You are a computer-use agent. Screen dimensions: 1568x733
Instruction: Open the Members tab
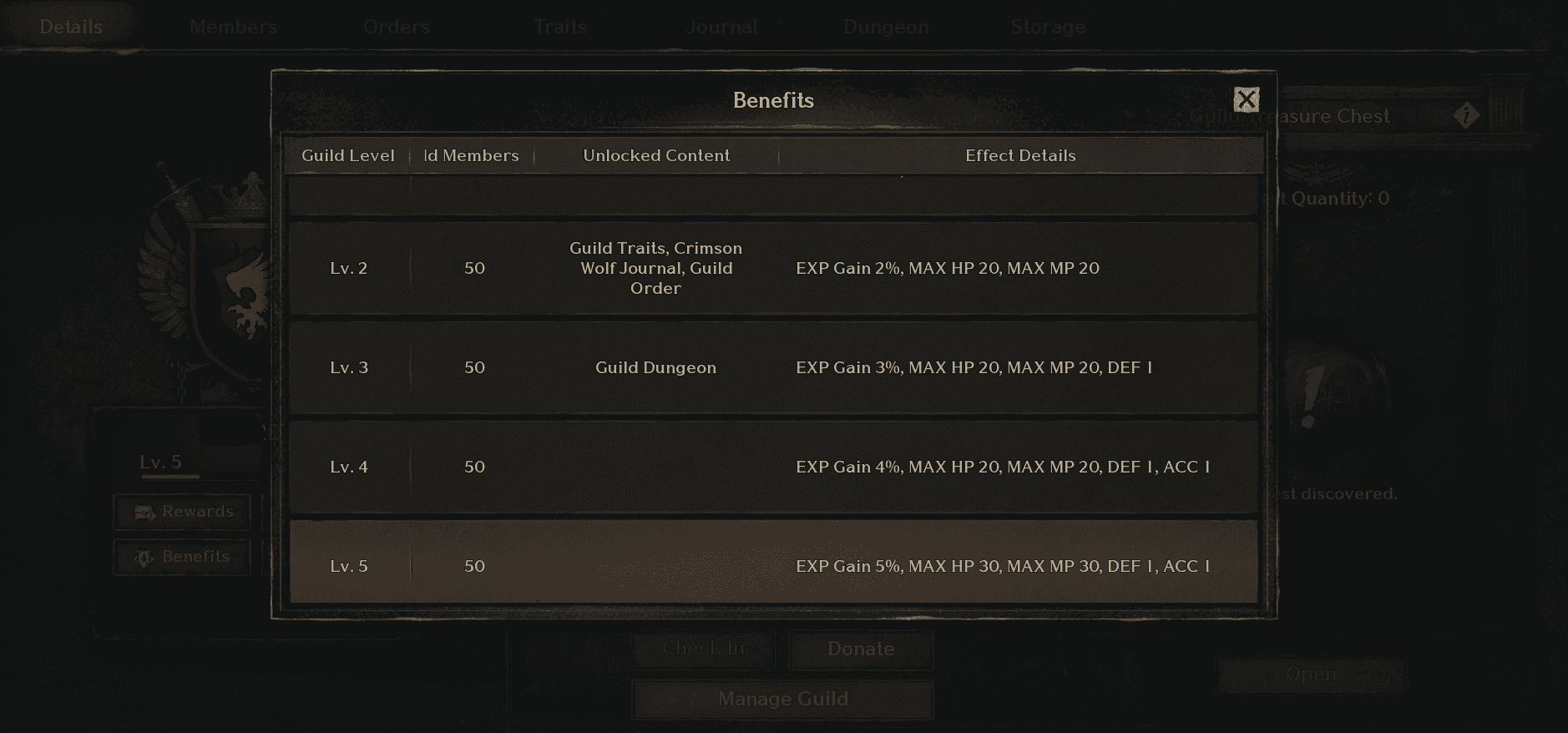(x=233, y=27)
